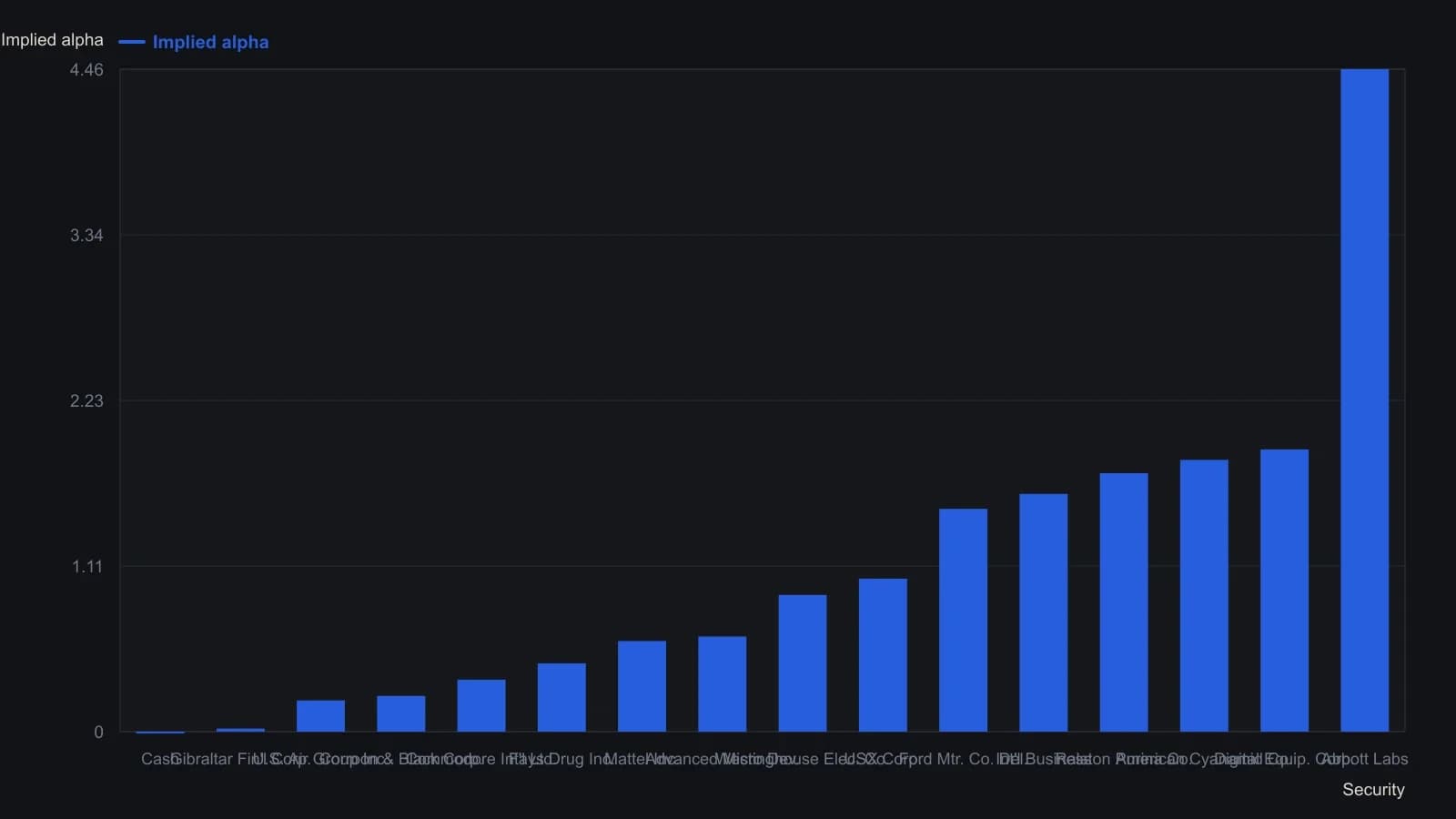1456x819 pixels.
Task: Select the Ford Mtr. Co. bar
Action: (x=963, y=620)
